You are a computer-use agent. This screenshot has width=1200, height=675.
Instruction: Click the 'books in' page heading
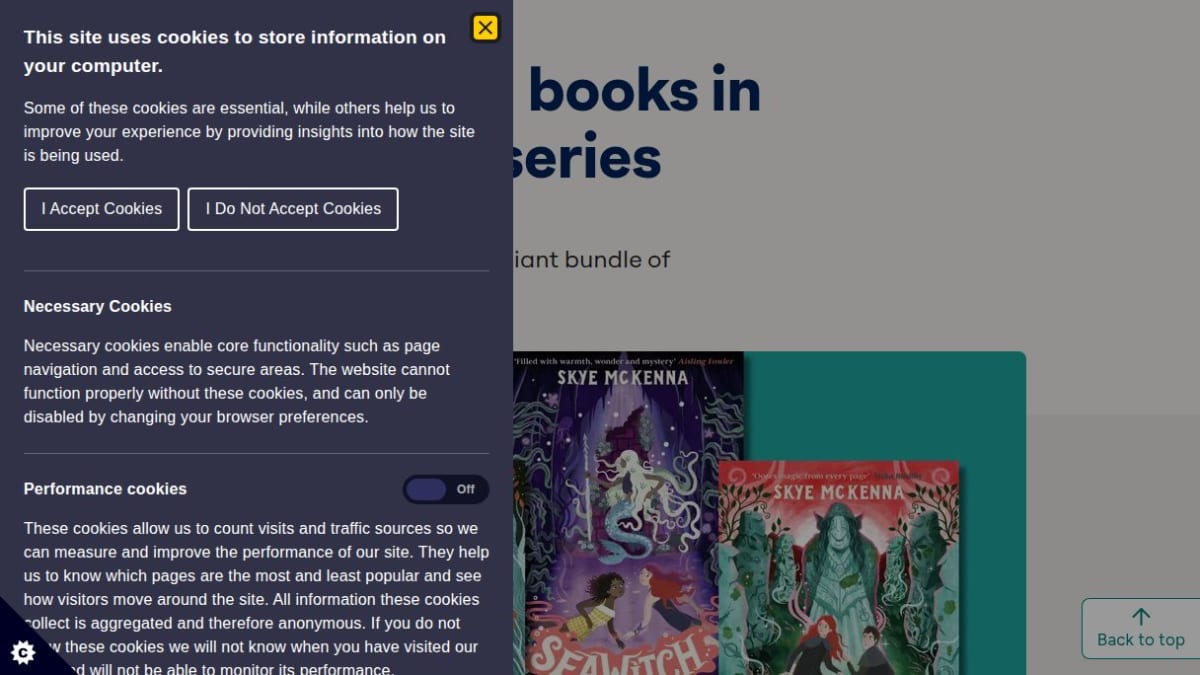click(x=645, y=90)
